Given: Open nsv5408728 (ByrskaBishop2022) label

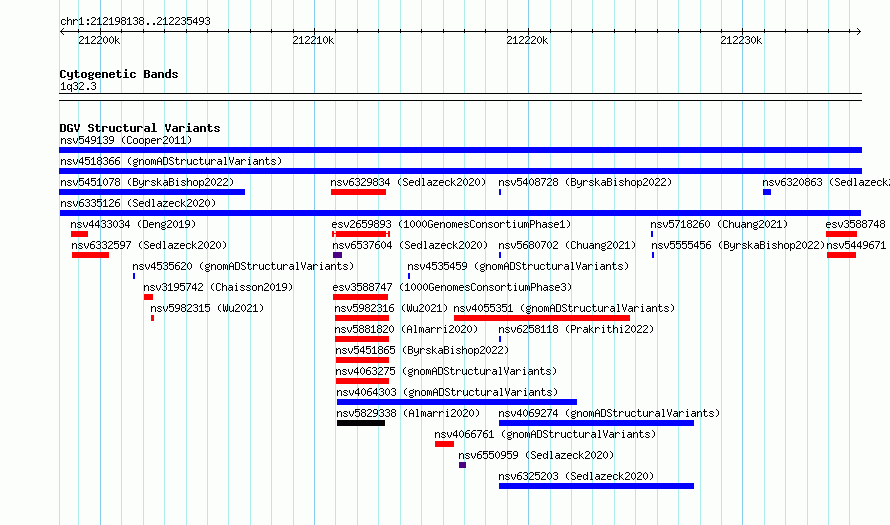Looking at the screenshot, I should tap(585, 182).
